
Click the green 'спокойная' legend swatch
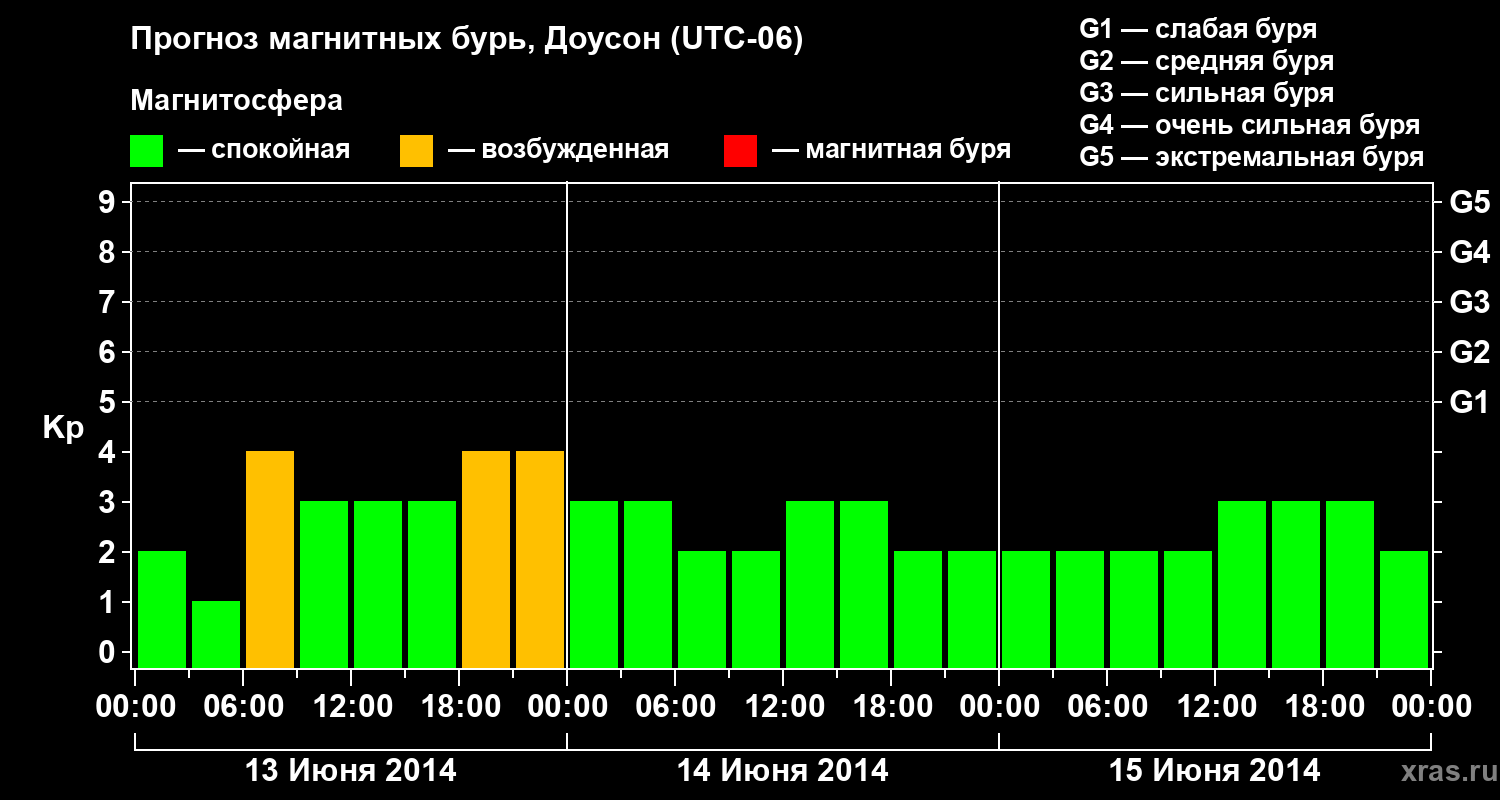(146, 151)
